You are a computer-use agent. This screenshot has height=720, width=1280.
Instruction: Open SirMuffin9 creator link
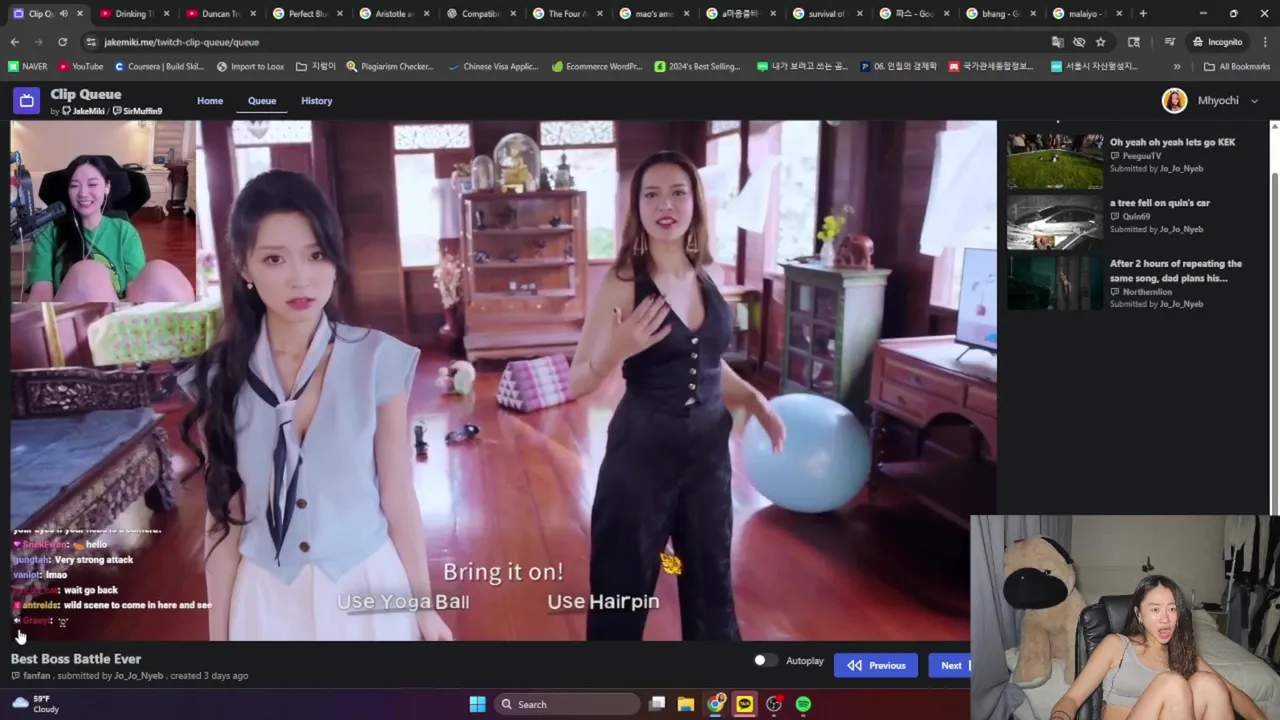[138, 111]
